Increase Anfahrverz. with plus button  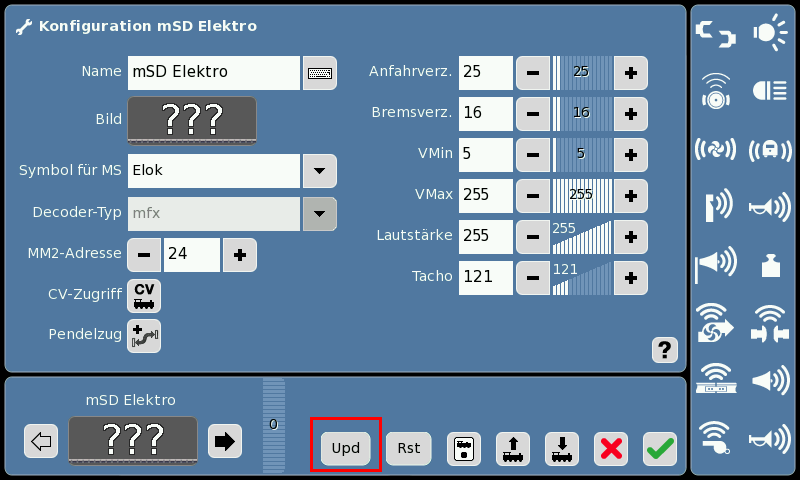[x=631, y=73]
